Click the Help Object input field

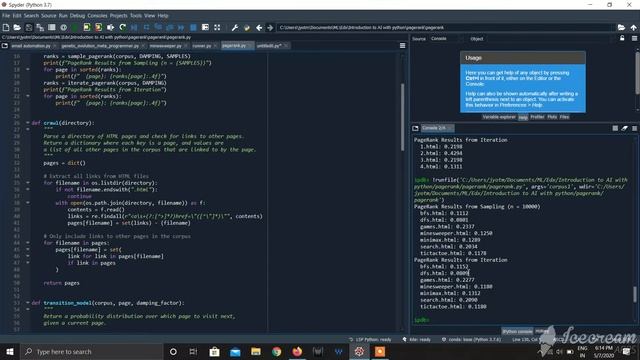coord(550,39)
